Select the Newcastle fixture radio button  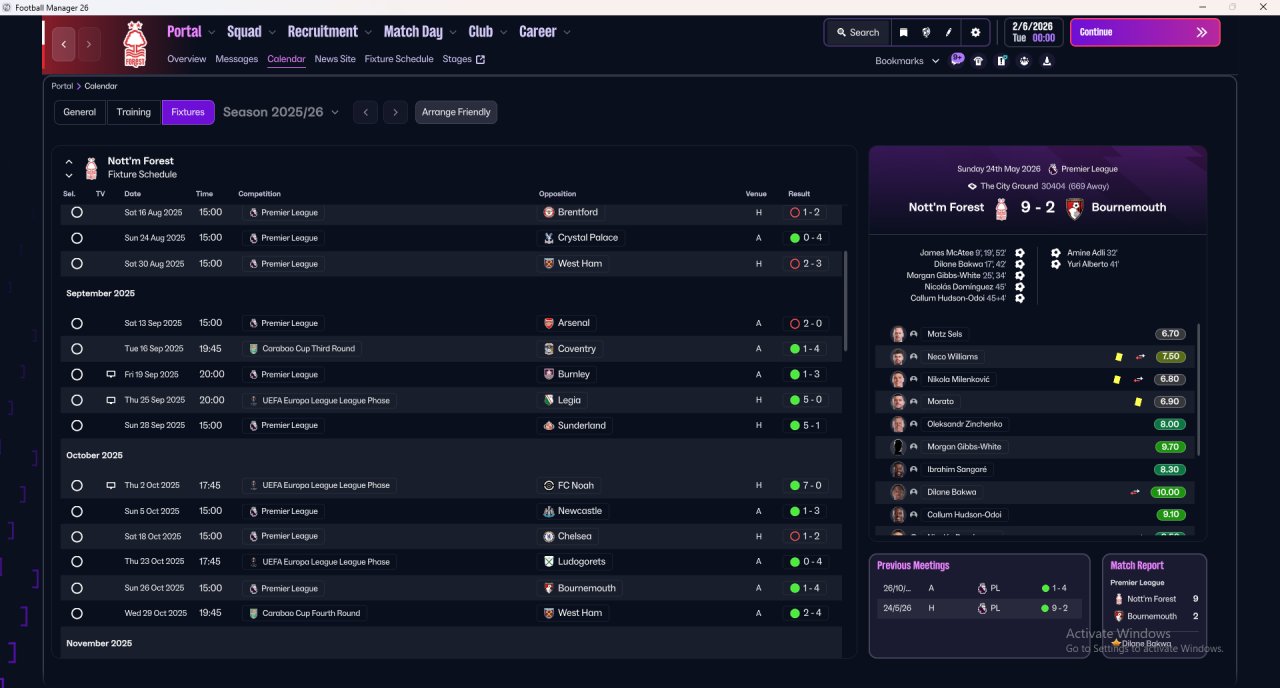pyautogui.click(x=77, y=511)
